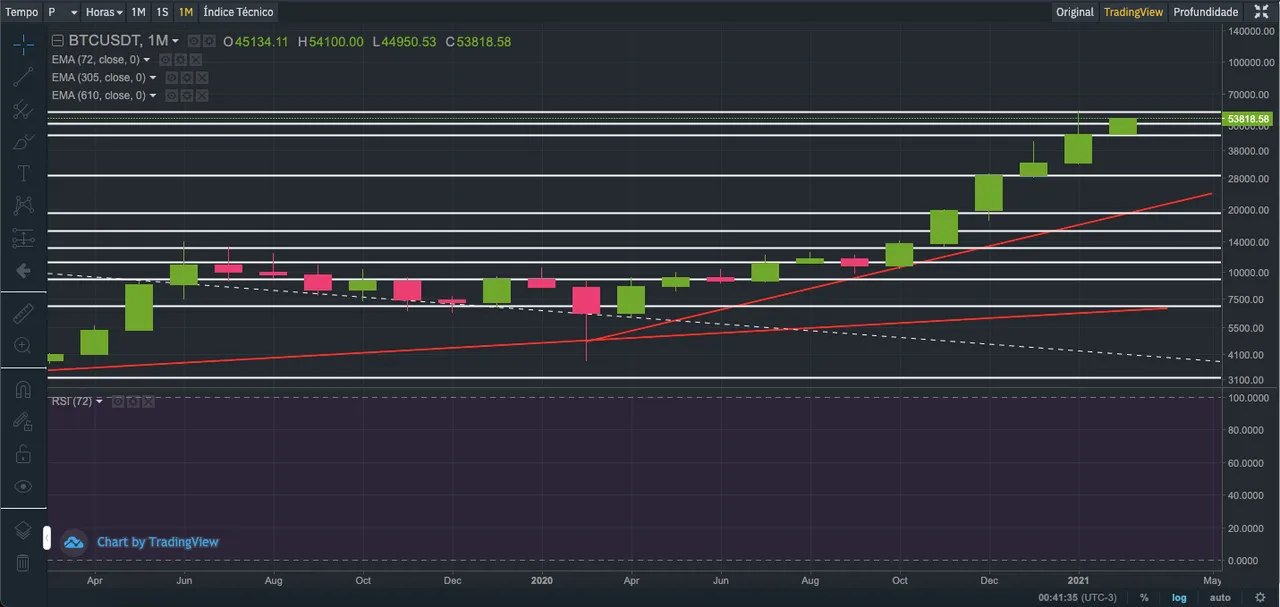Open the P interval dropdown
Screen dimensions: 1280x607
[62, 12]
